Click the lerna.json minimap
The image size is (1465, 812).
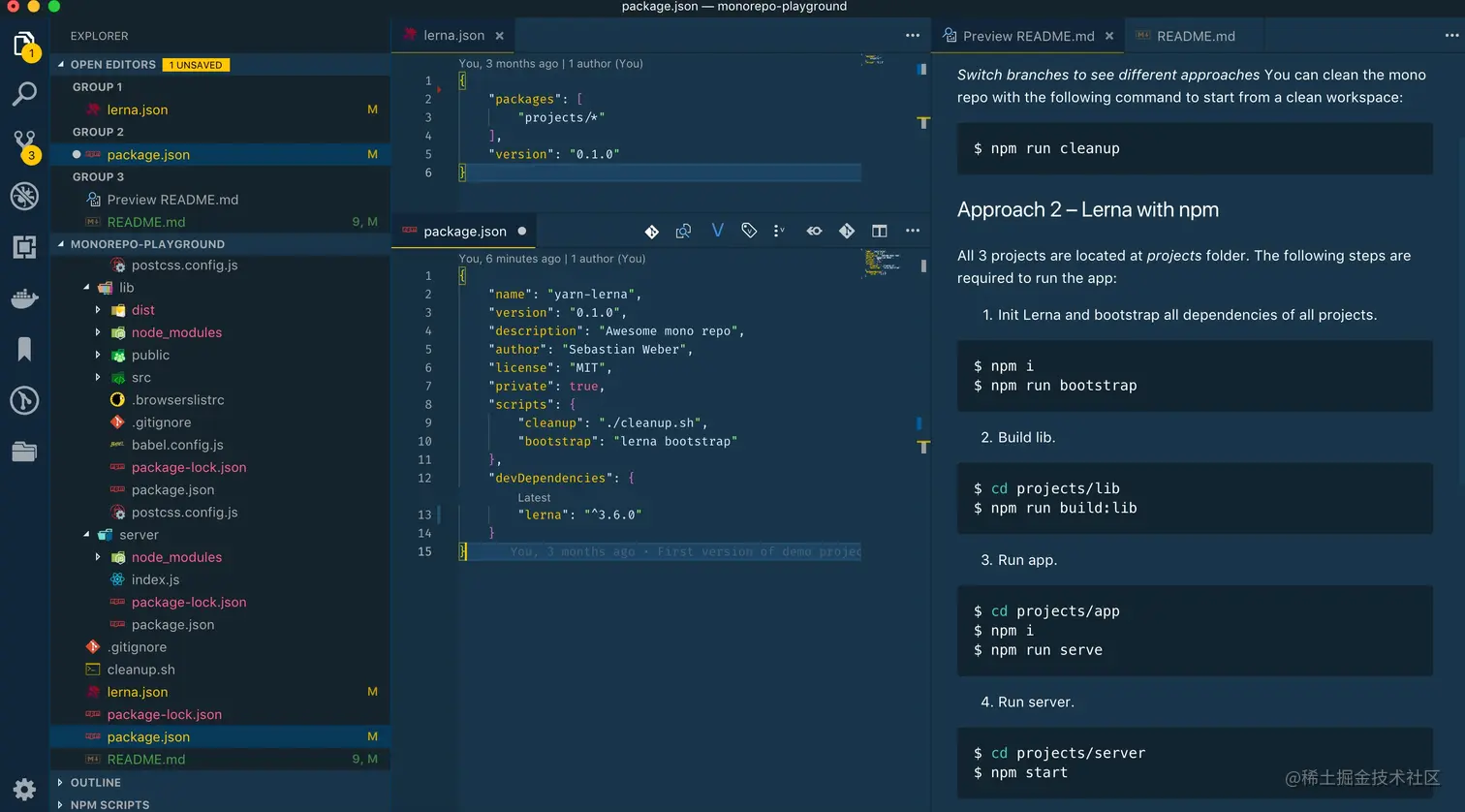874,60
